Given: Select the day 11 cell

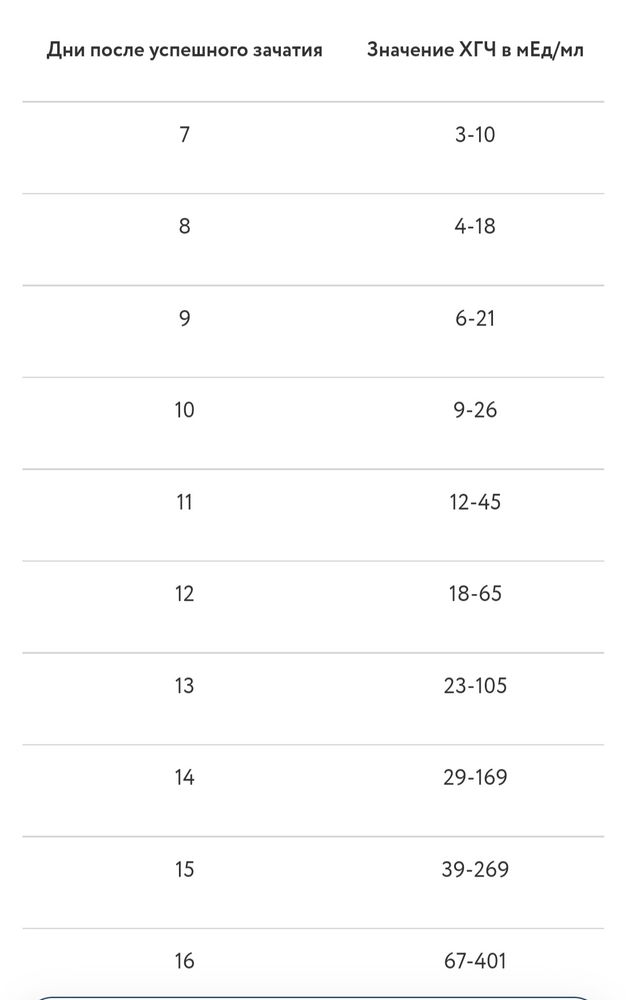Looking at the screenshot, I should coord(184,502).
